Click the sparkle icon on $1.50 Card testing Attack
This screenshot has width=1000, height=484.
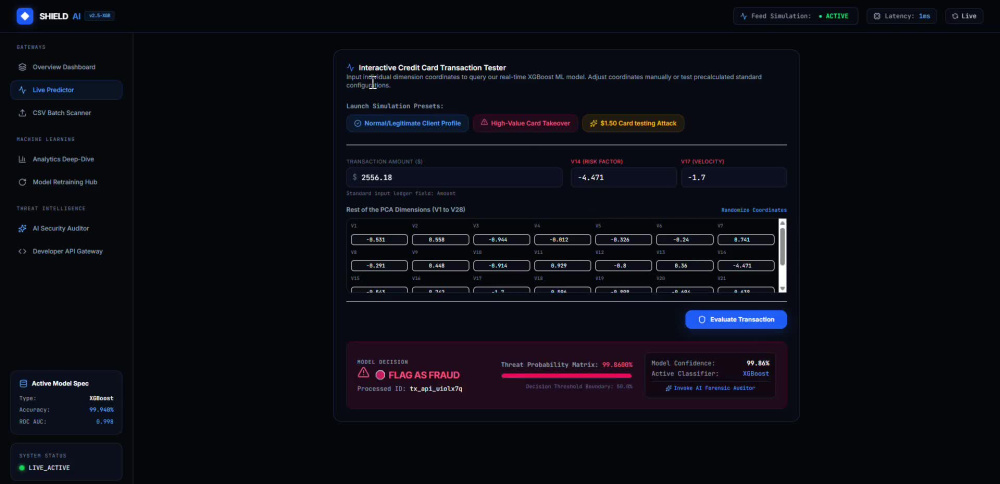point(594,123)
